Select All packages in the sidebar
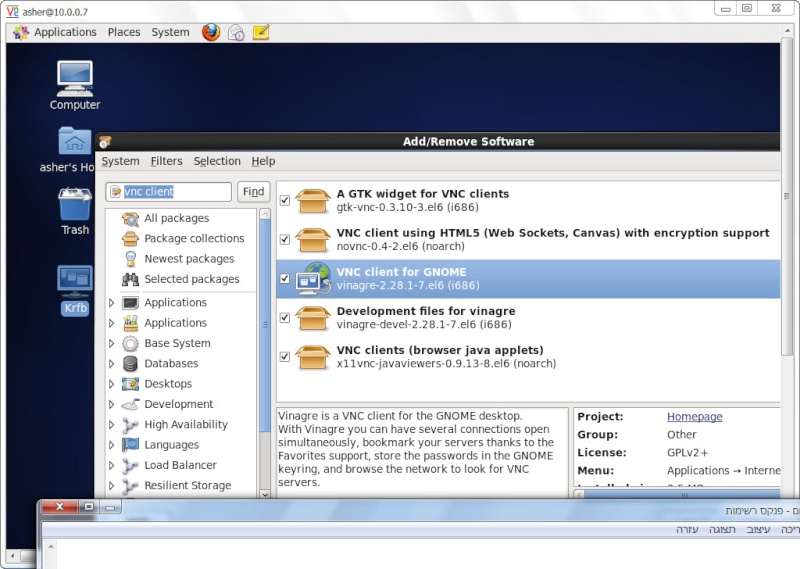 pyautogui.click(x=177, y=218)
